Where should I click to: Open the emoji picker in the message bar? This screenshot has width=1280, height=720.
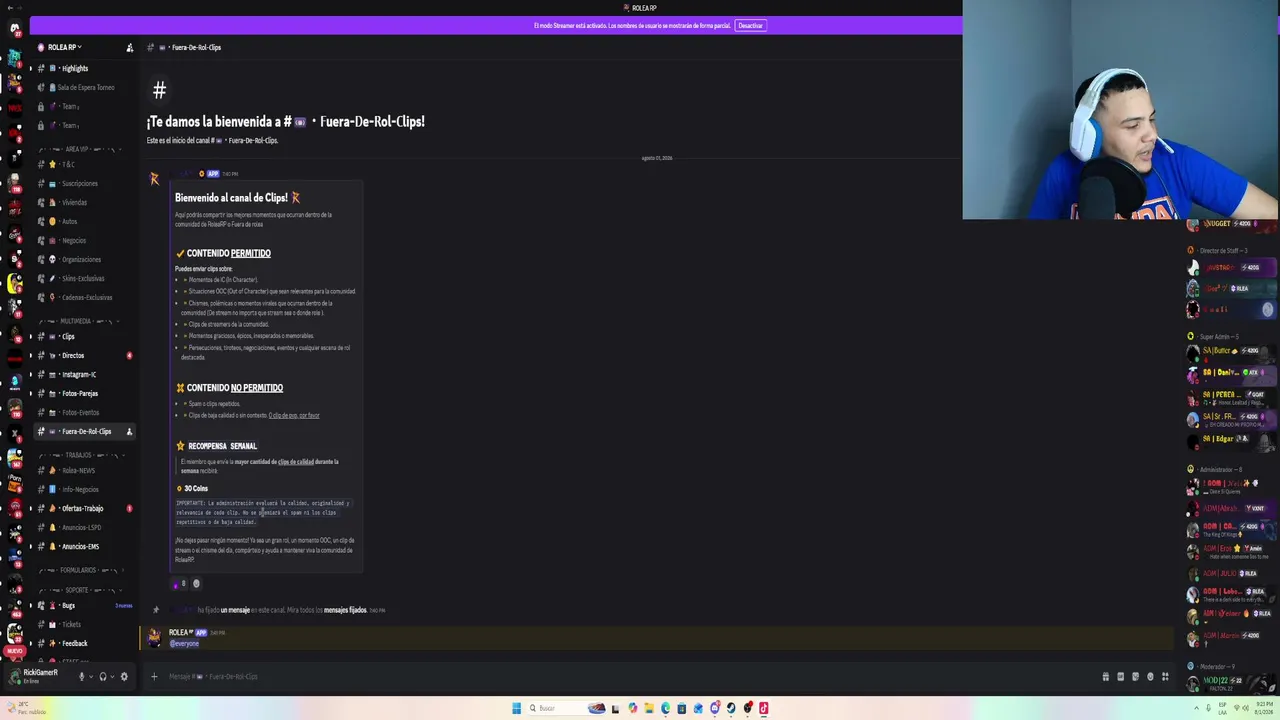[x=1150, y=677]
